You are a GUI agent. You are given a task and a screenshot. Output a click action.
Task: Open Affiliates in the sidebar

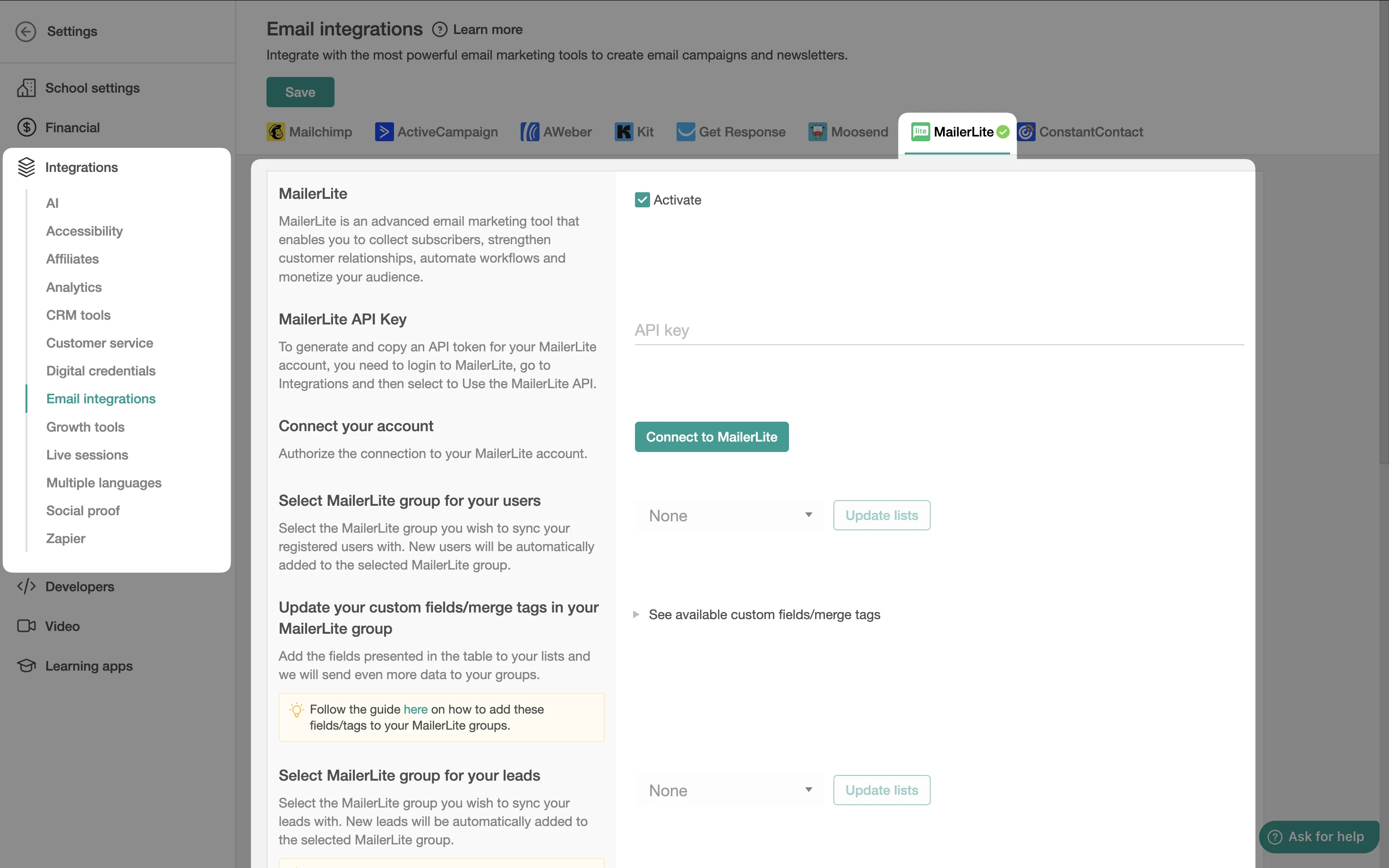72,259
